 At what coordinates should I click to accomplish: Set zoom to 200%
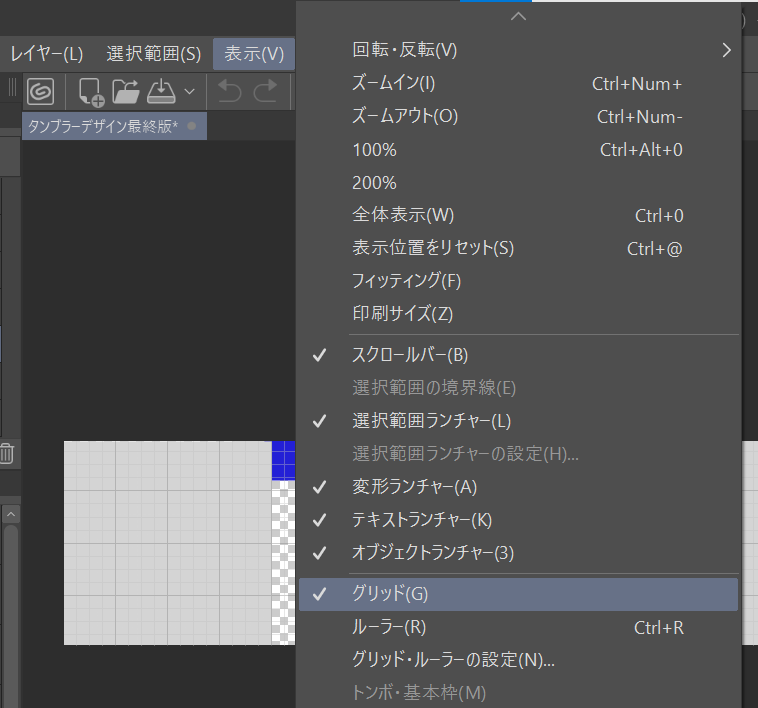(518, 182)
